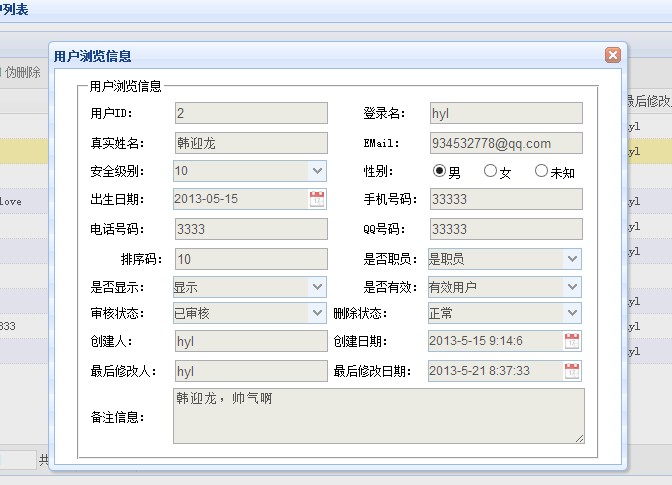The height and width of the screenshot is (485, 672).
Task: Click the 排序码 field
Action: pyautogui.click(x=251, y=259)
